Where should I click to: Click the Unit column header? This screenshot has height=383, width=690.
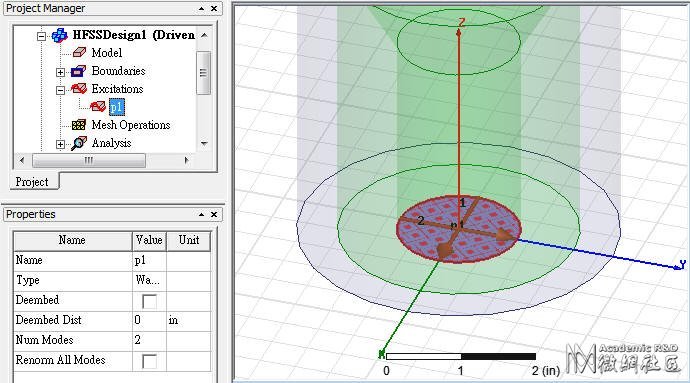pyautogui.click(x=189, y=240)
